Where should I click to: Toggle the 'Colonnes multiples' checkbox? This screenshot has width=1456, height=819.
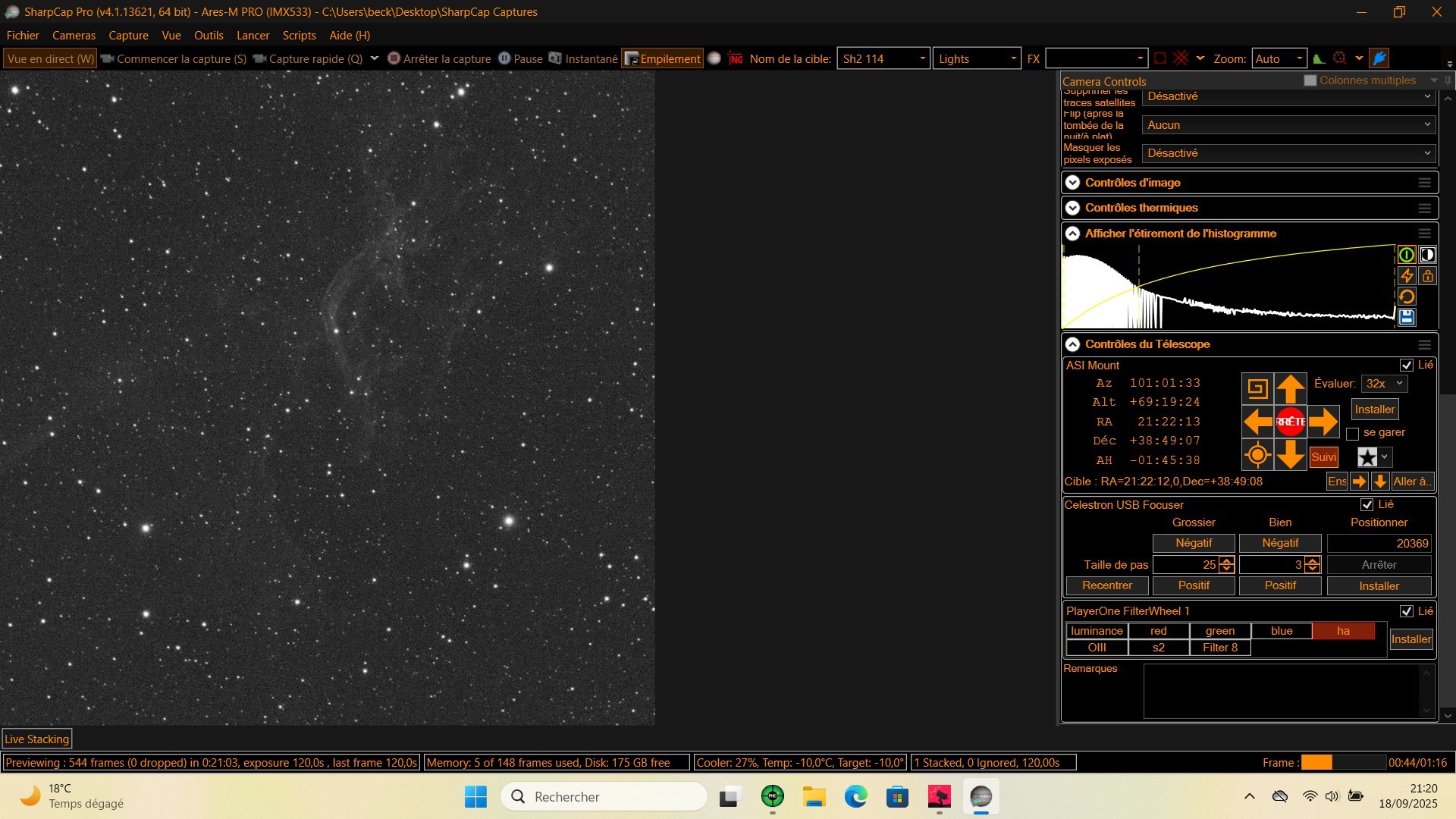1310,80
